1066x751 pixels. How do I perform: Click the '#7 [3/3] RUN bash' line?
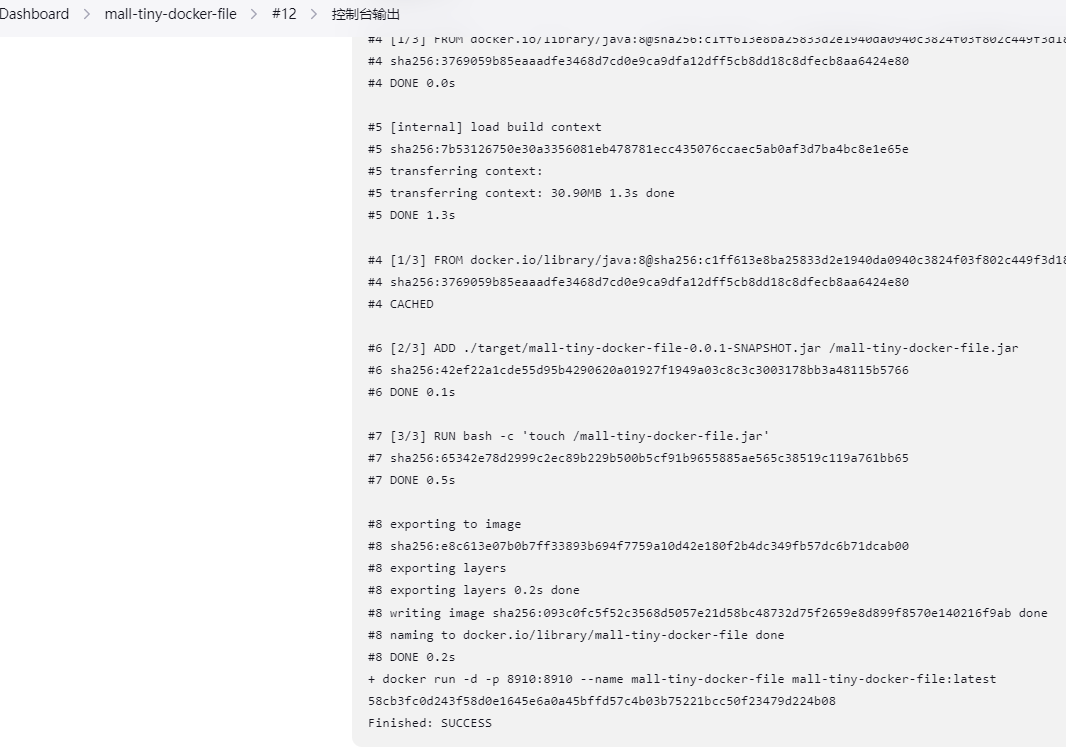point(568,436)
